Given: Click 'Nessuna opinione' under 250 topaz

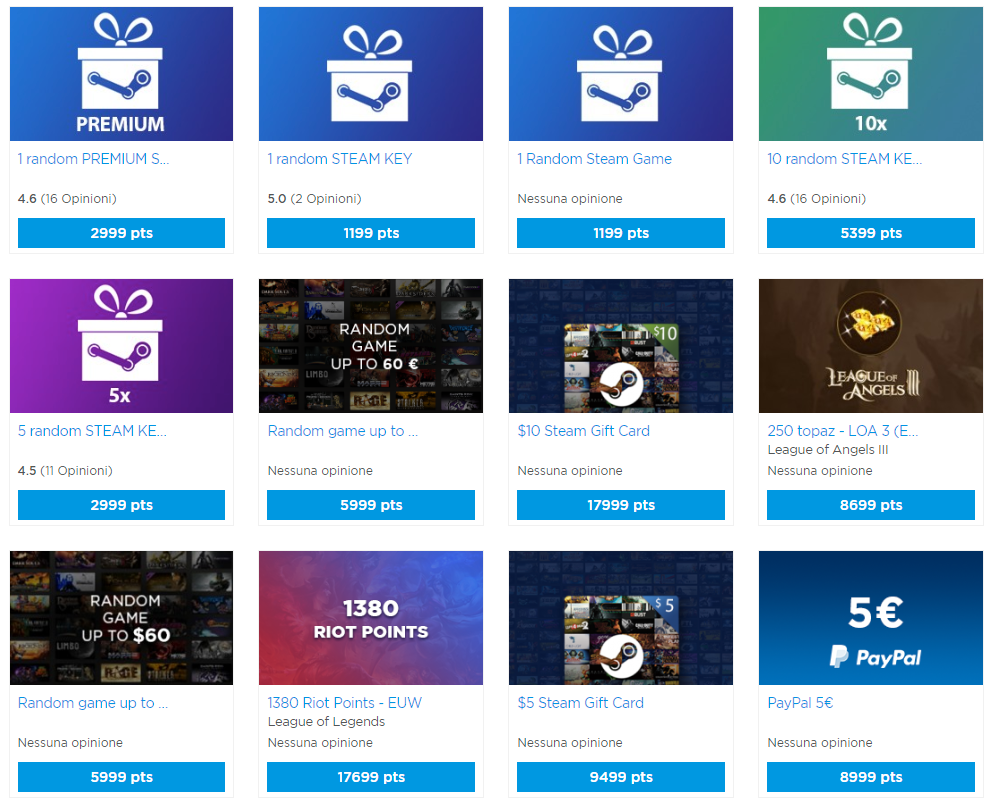Looking at the screenshot, I should [820, 471].
